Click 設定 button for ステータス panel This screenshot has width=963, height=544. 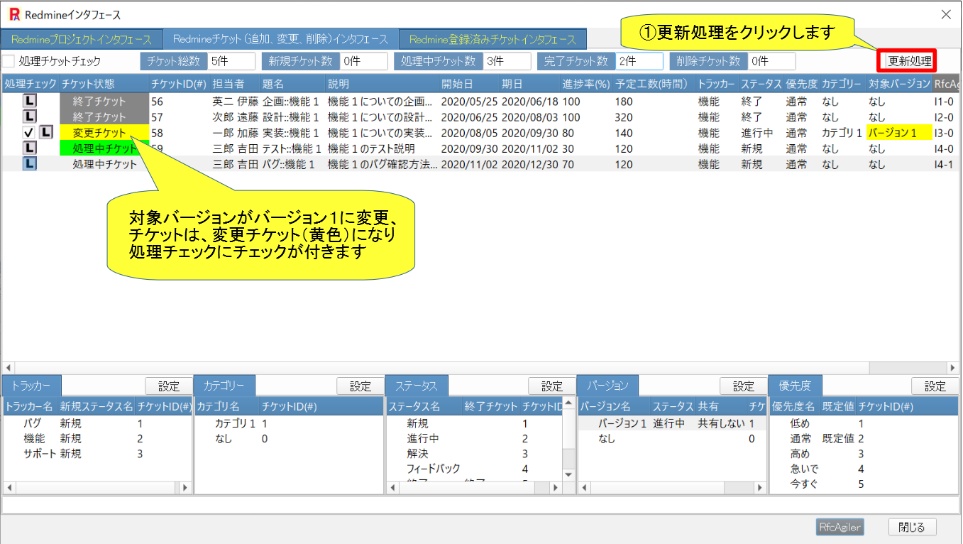coord(552,386)
